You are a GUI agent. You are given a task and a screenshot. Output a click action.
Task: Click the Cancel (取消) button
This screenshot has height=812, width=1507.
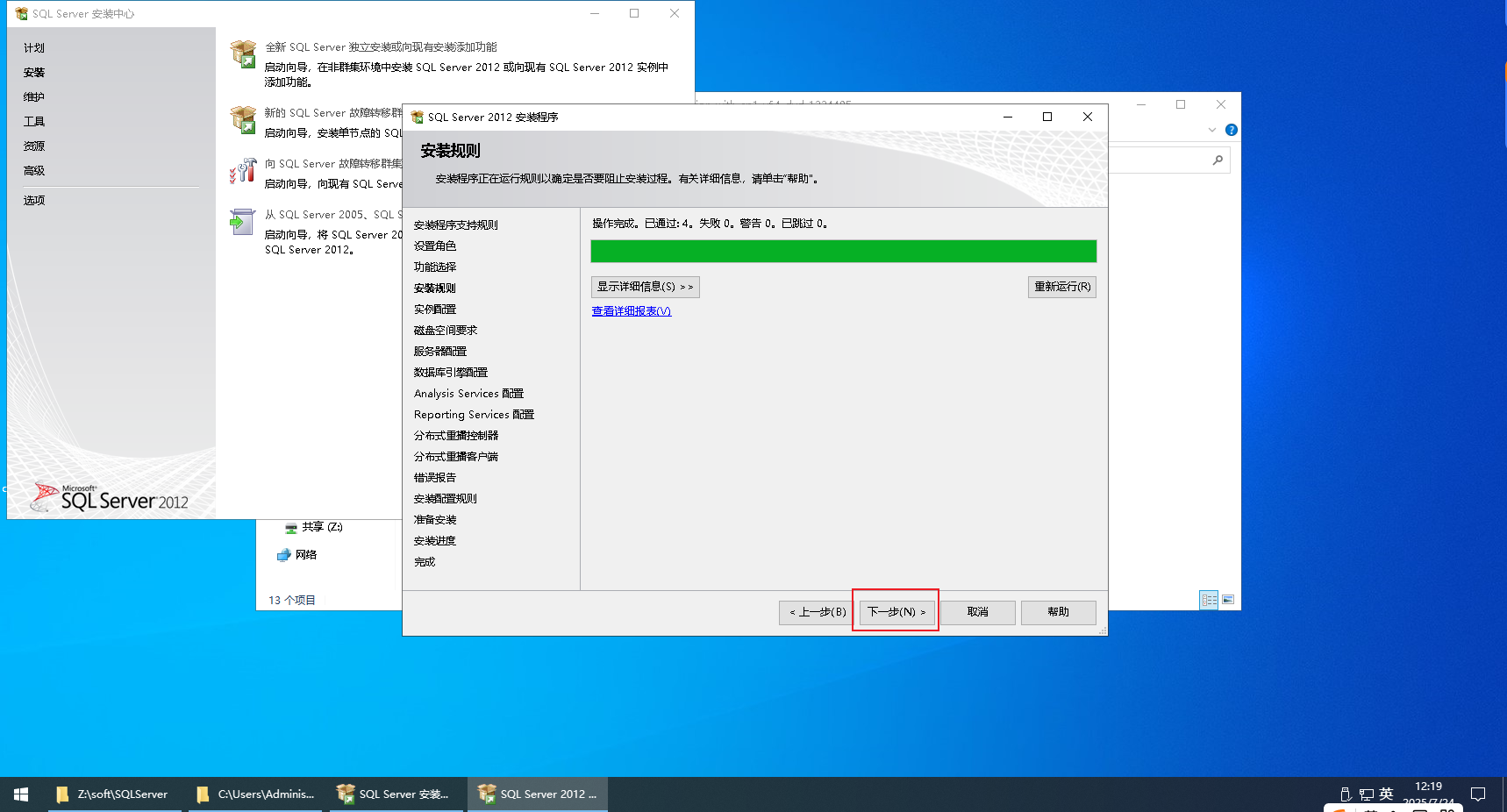[977, 612]
